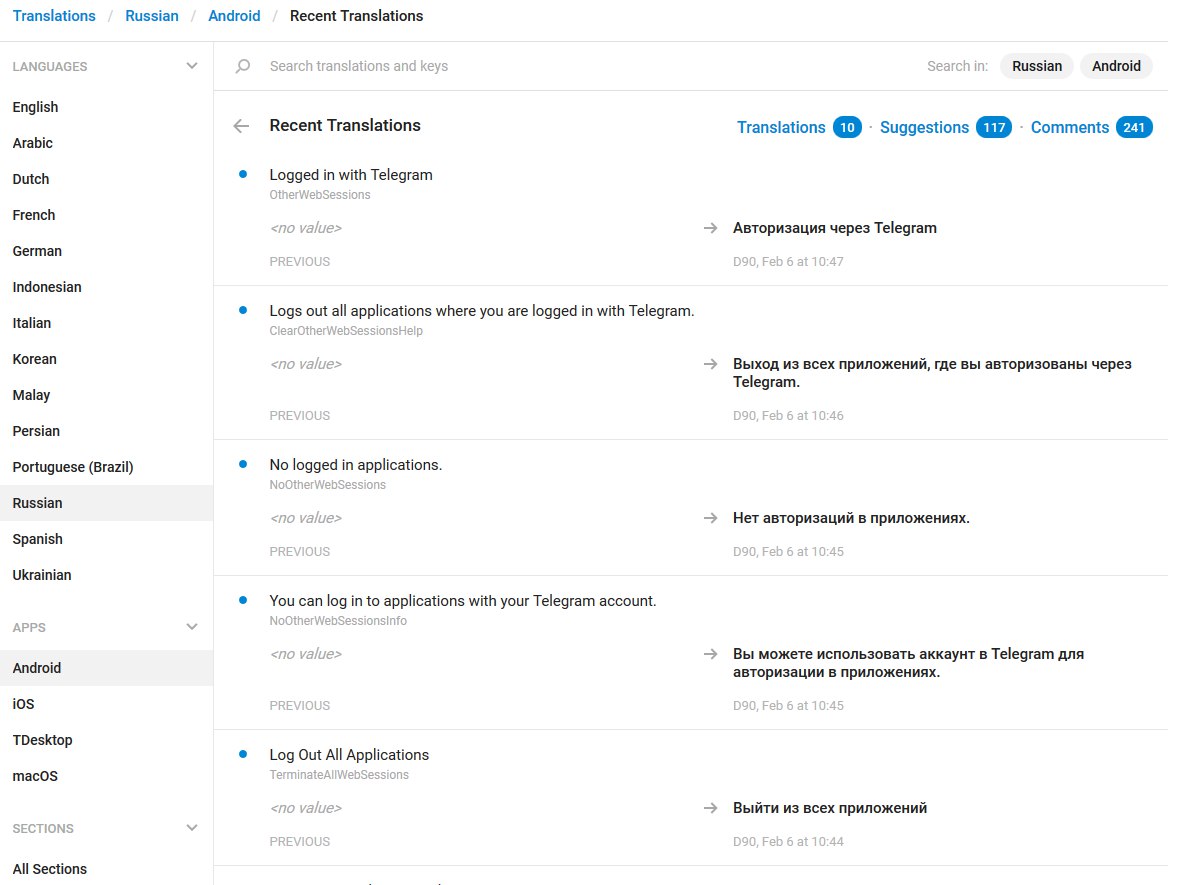The image size is (1177, 885).
Task: Open Translations breadcrumb link
Action: click(x=54, y=16)
